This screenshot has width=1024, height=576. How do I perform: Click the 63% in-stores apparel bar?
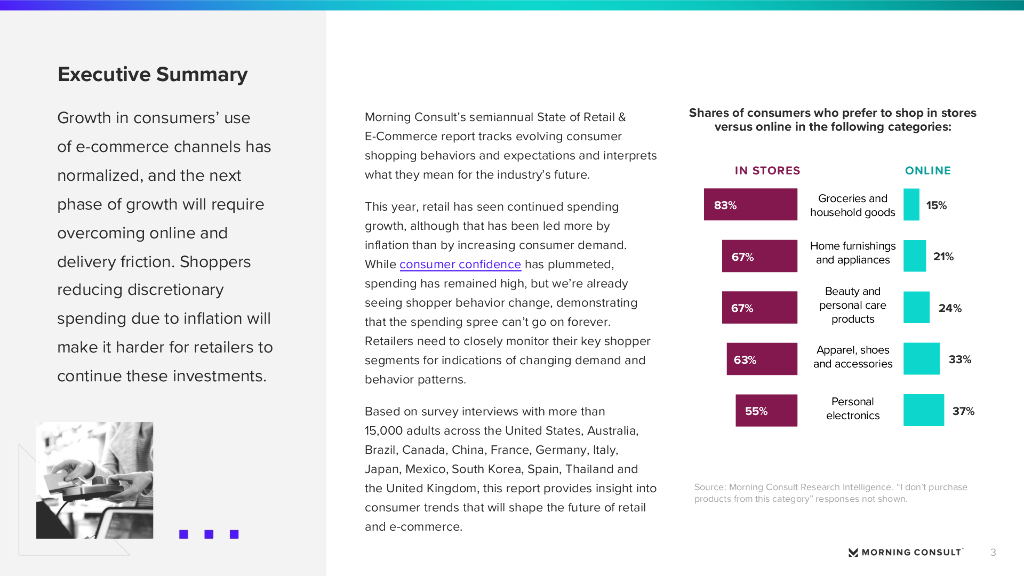point(761,359)
